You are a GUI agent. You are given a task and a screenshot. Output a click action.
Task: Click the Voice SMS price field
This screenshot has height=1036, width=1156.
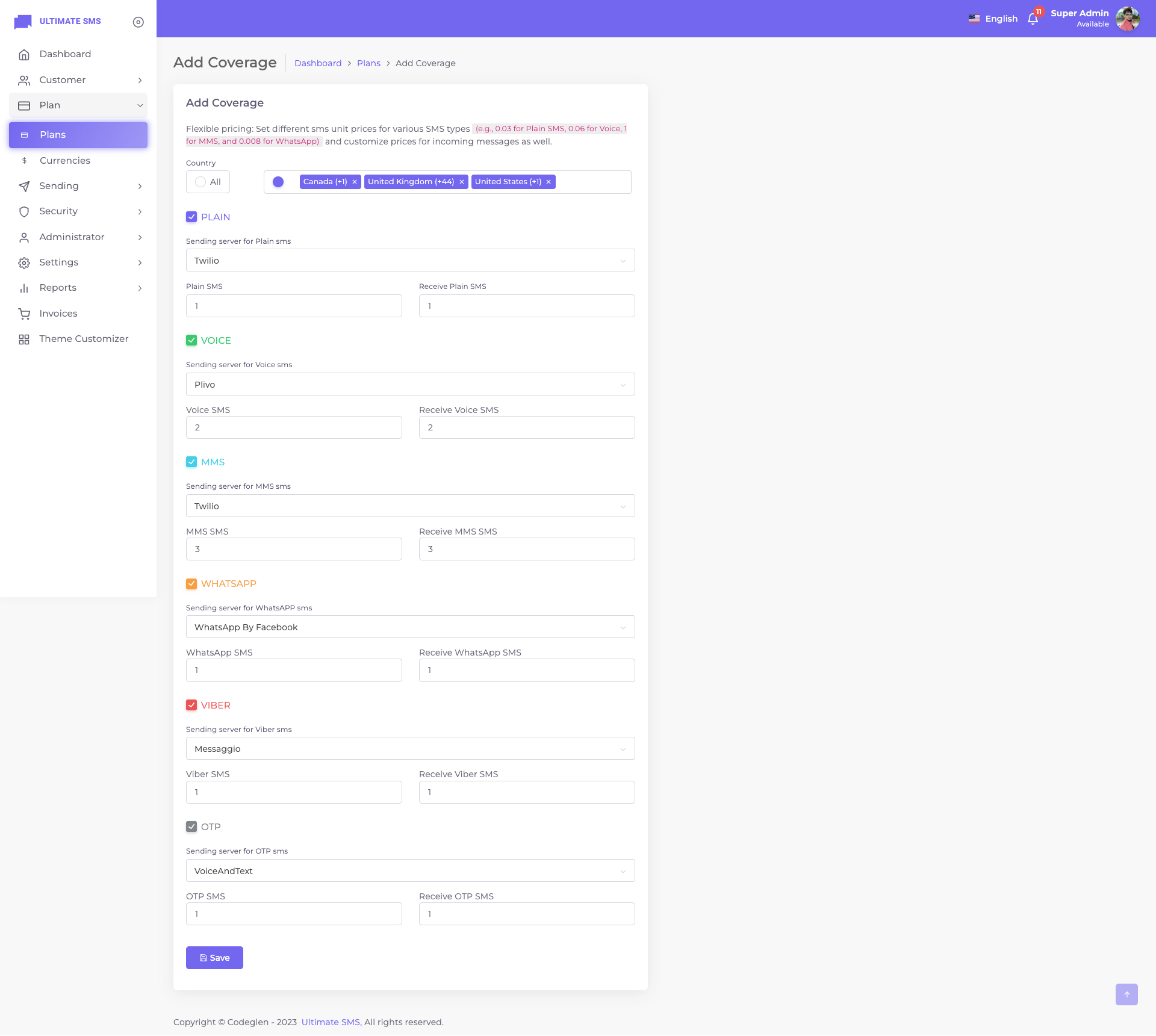tap(294, 427)
